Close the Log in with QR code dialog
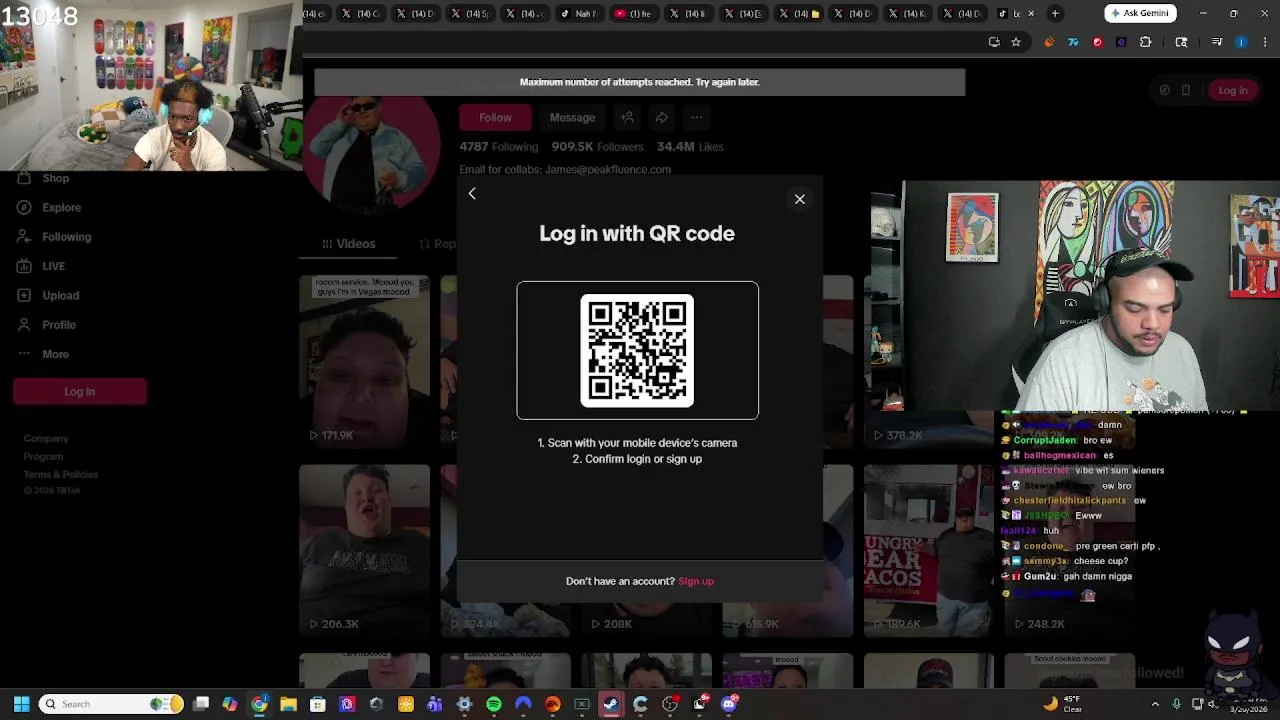The width and height of the screenshot is (1280, 720). click(x=799, y=199)
